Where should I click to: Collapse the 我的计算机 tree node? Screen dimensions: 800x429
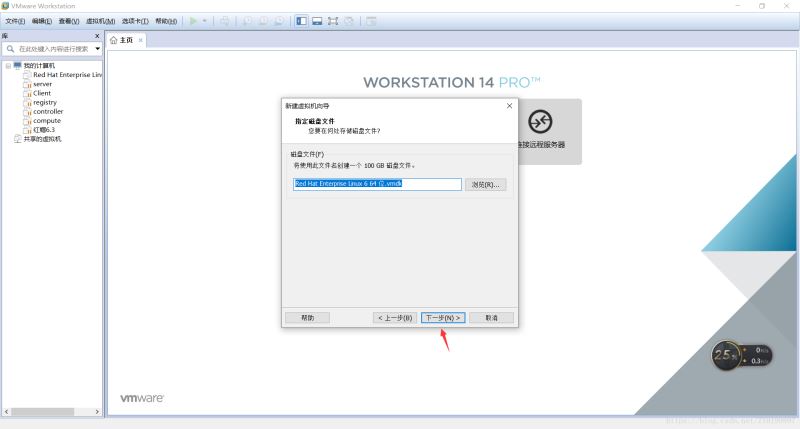click(8, 66)
